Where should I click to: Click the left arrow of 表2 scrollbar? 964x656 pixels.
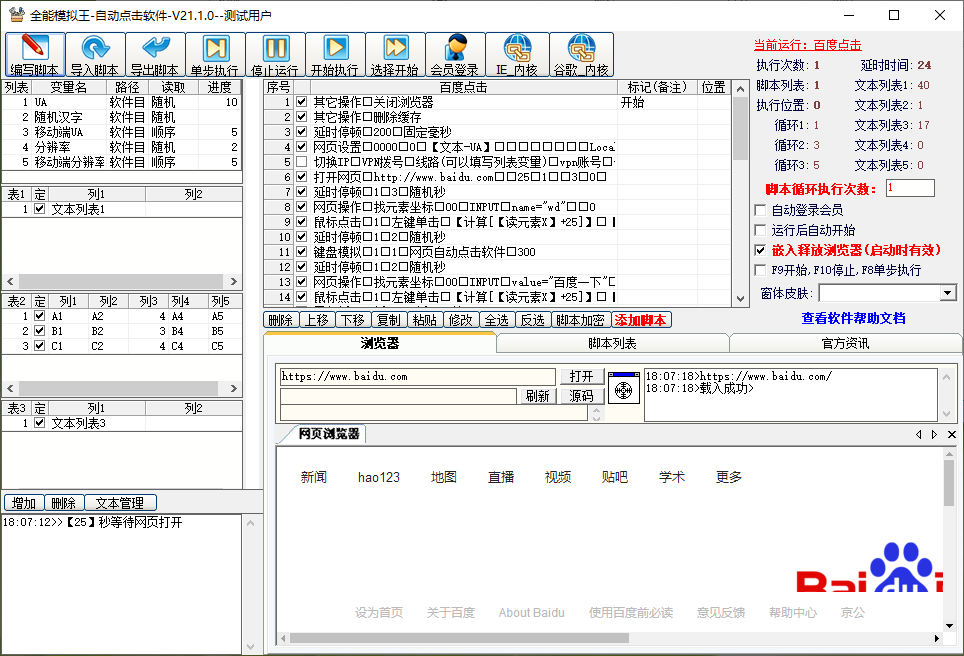10,389
